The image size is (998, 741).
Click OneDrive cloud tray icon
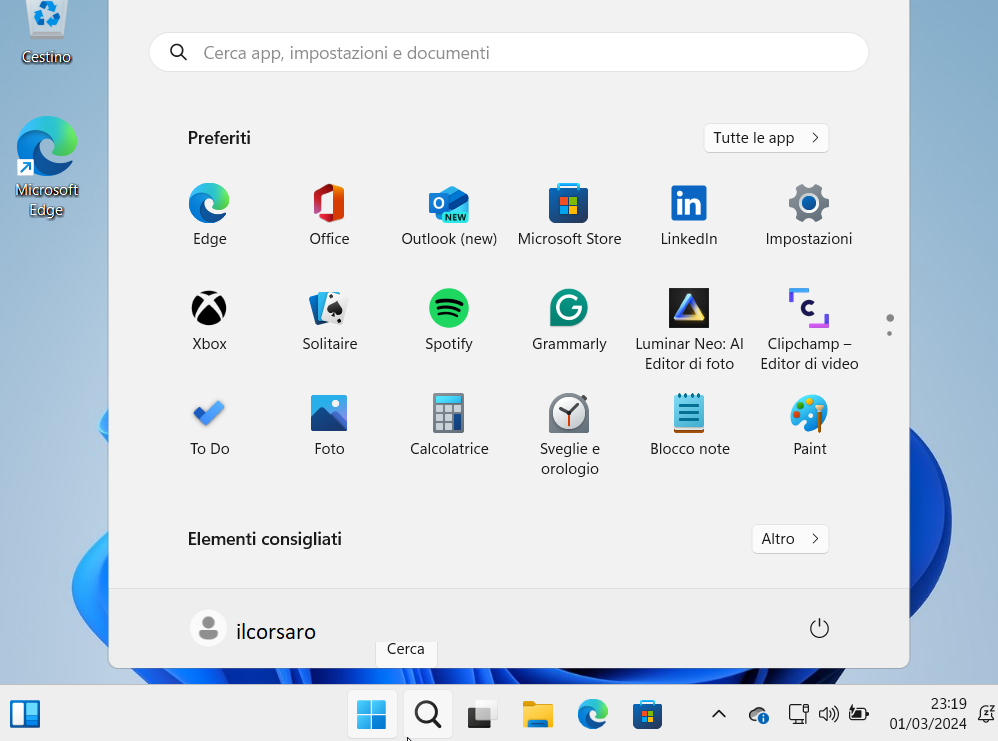[759, 715]
